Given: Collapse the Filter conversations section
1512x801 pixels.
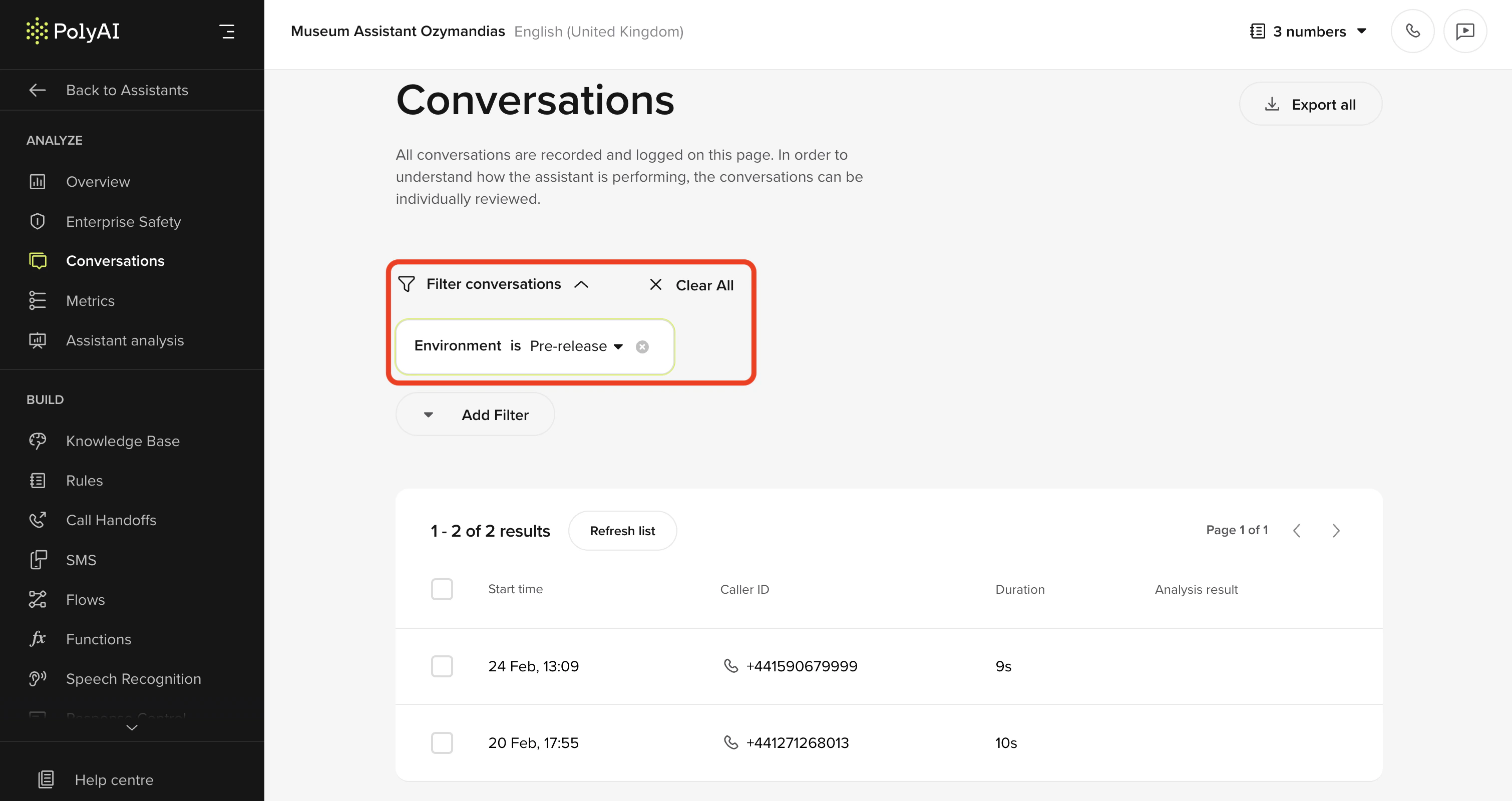Looking at the screenshot, I should [x=580, y=284].
